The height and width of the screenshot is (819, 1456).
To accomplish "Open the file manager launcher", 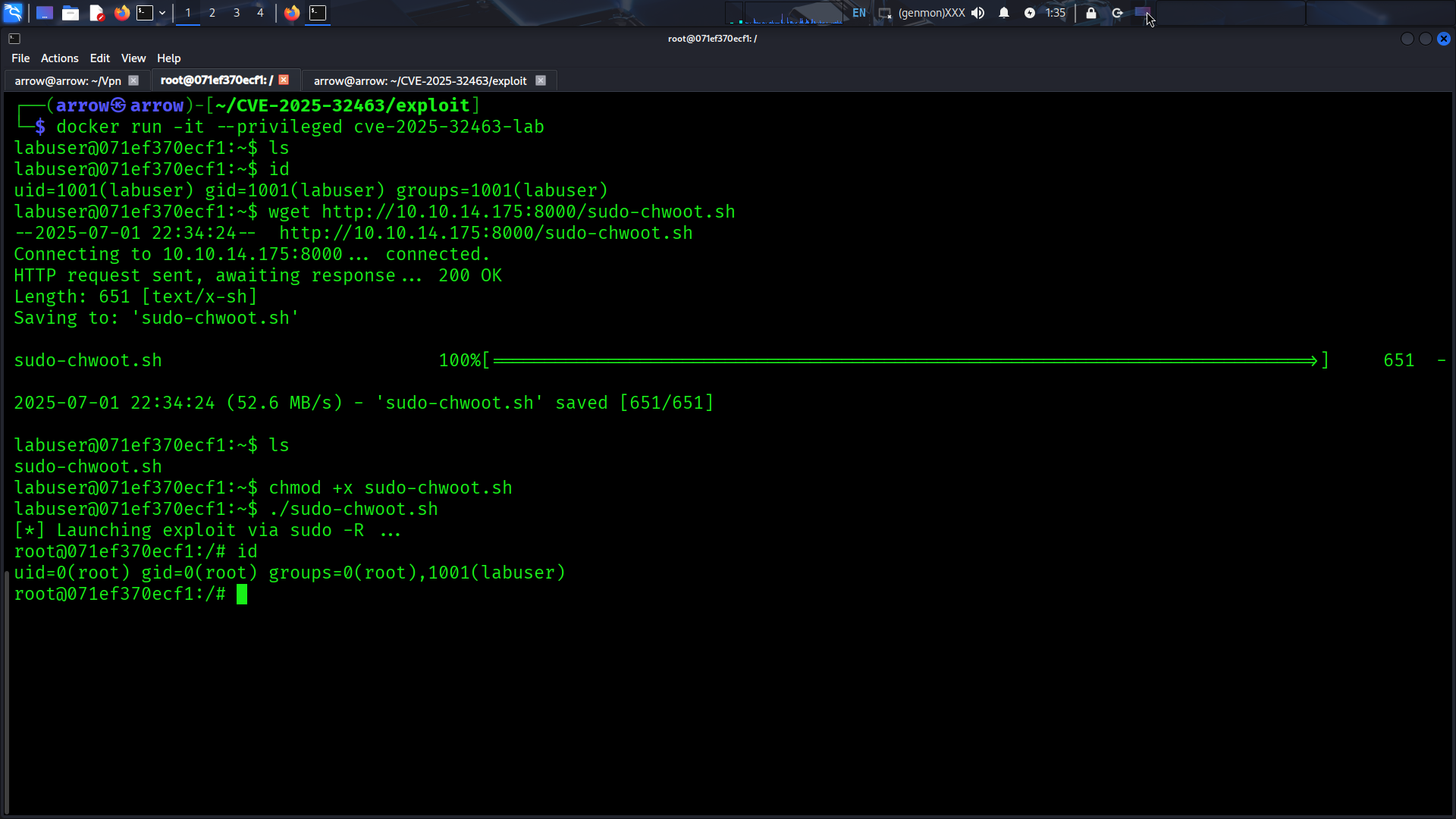I will tap(71, 13).
